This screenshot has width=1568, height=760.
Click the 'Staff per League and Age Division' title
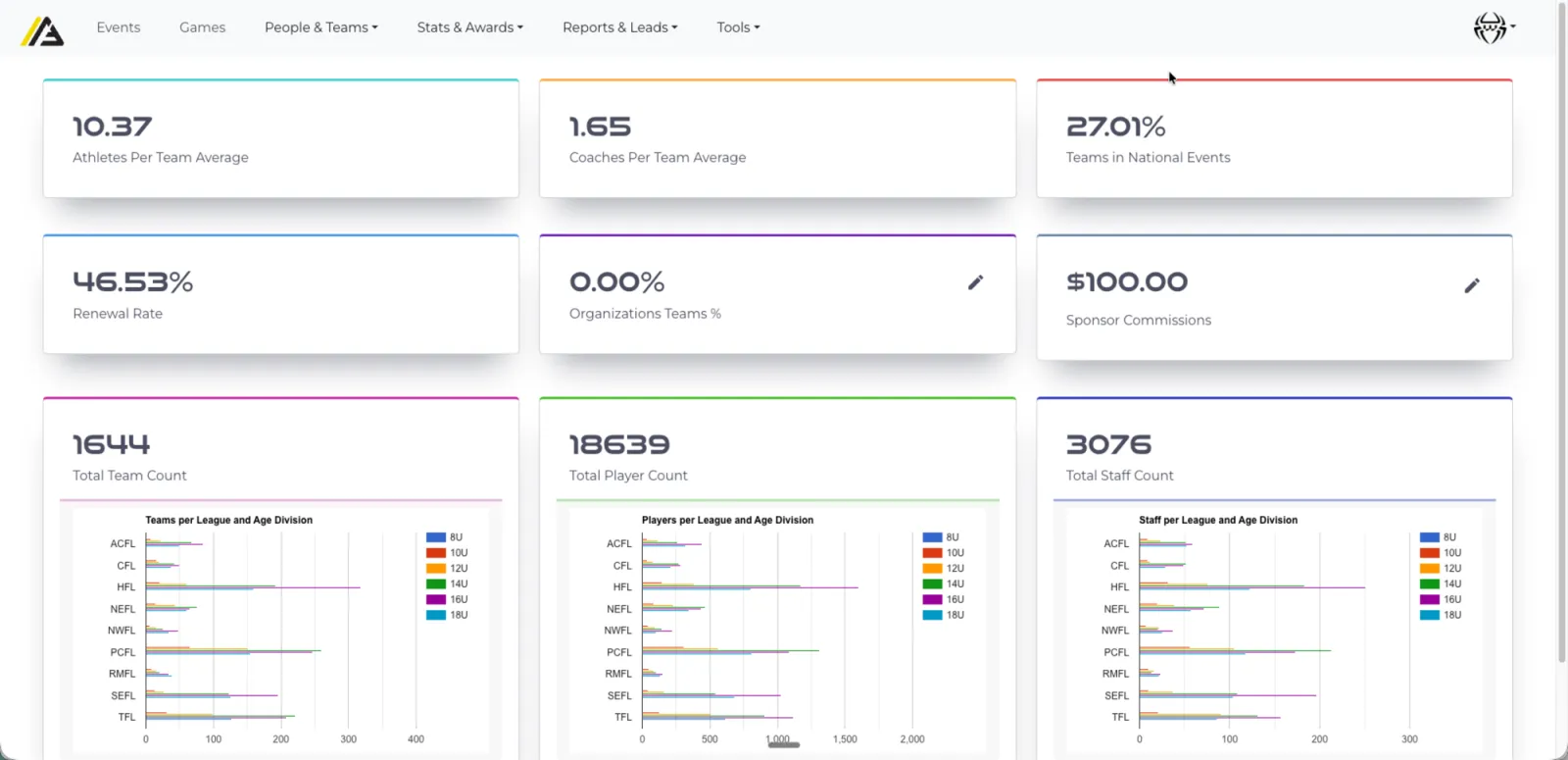(1218, 521)
